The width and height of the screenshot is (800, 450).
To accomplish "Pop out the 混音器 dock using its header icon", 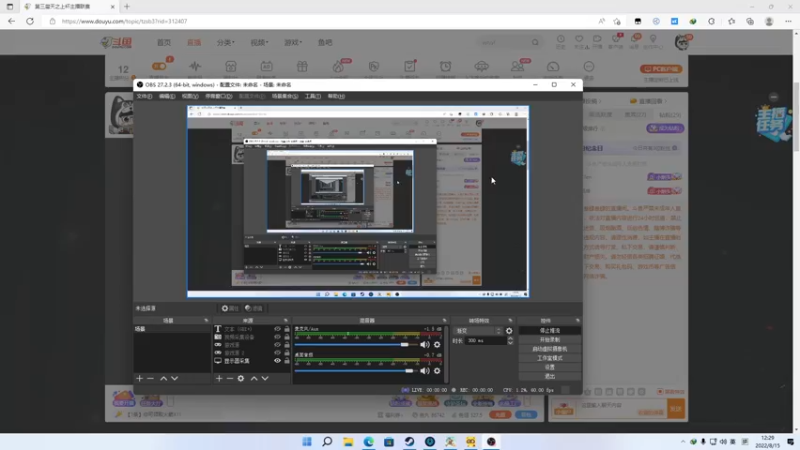I will (444, 320).
